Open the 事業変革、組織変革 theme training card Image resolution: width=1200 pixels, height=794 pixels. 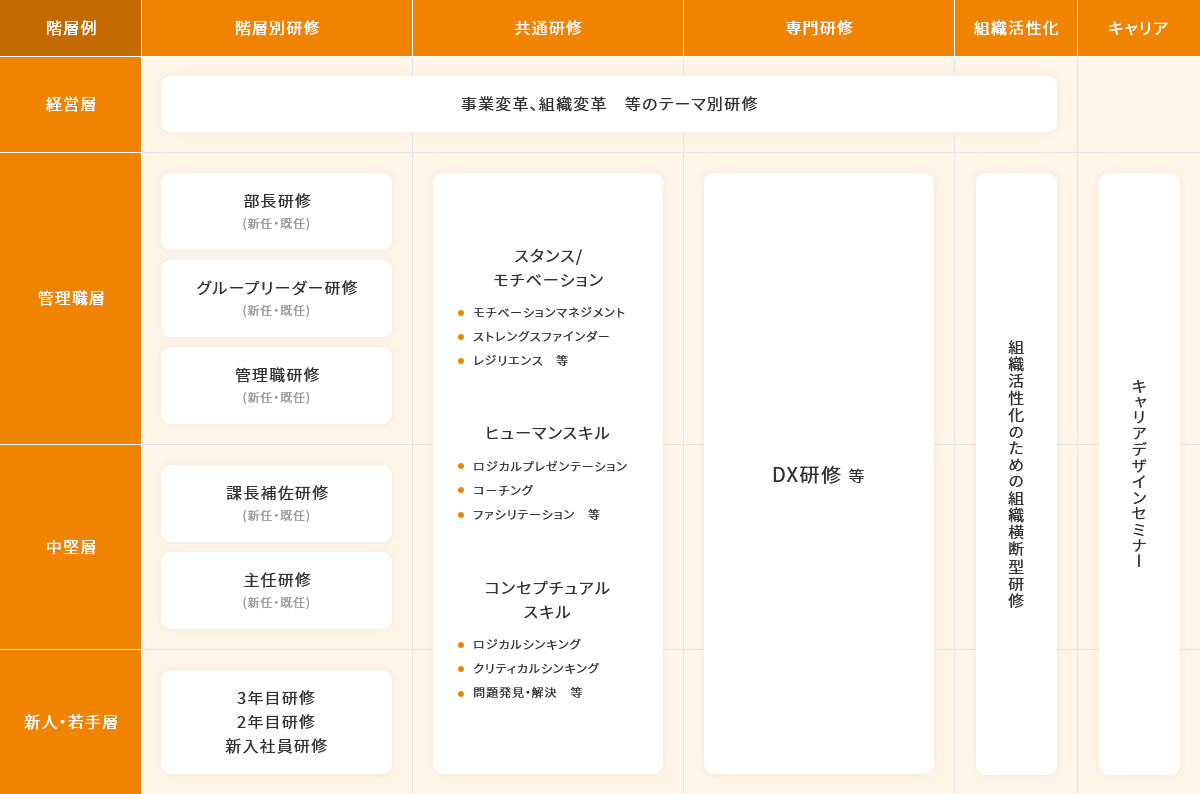click(609, 104)
